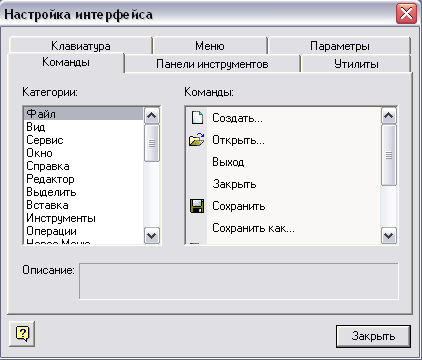Click the Открыть open folder icon
The width and height of the screenshot is (422, 360).
[x=197, y=140]
